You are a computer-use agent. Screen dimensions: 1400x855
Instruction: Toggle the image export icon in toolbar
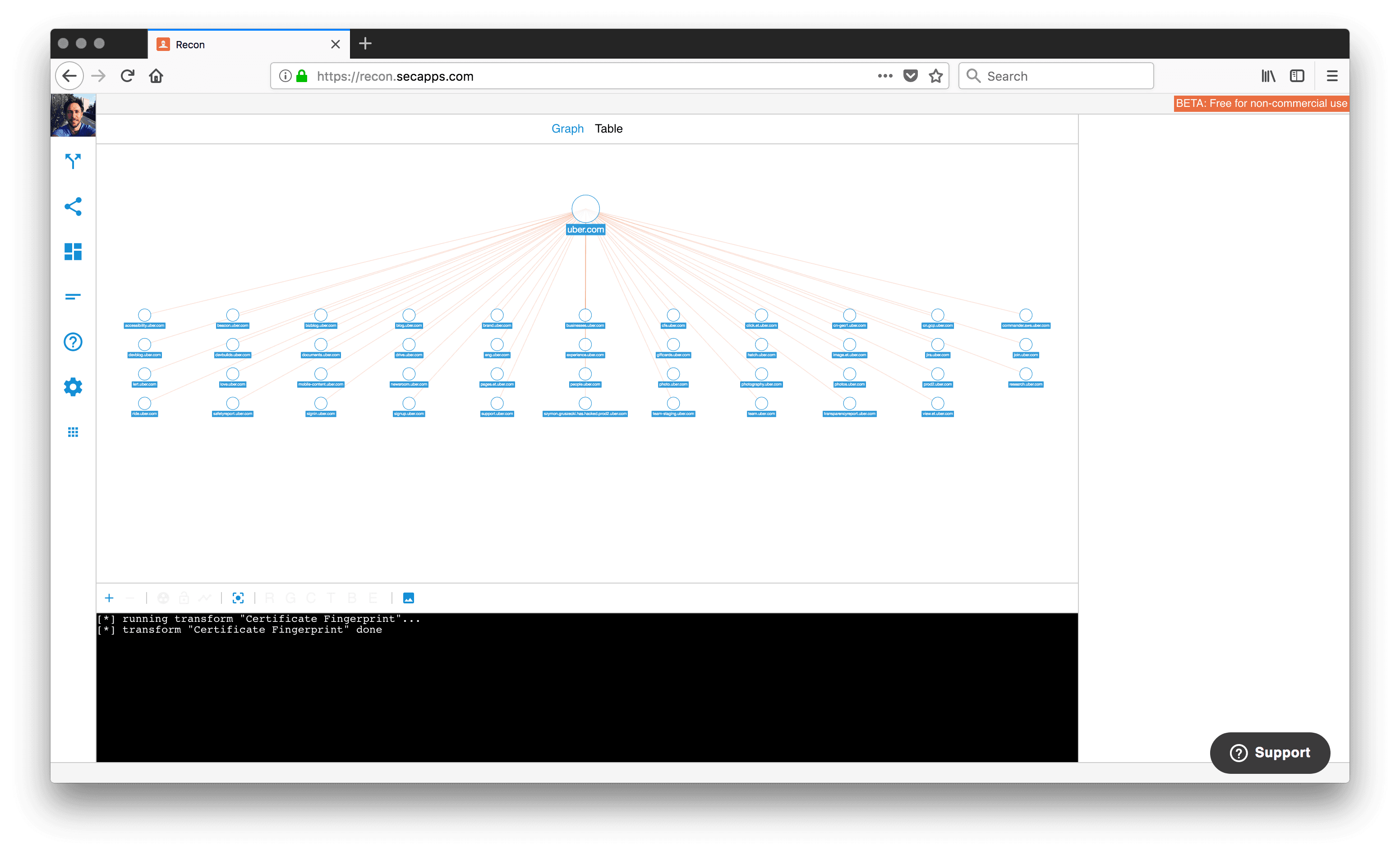(409, 597)
